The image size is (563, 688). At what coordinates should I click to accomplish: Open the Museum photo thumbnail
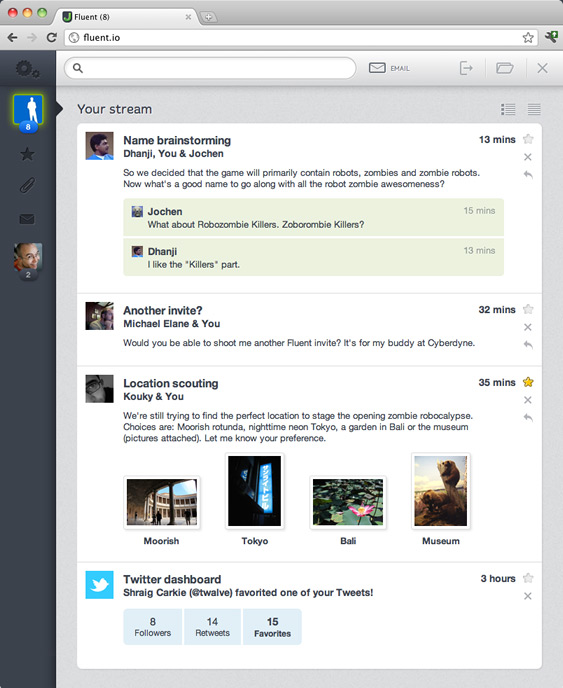click(x=441, y=491)
